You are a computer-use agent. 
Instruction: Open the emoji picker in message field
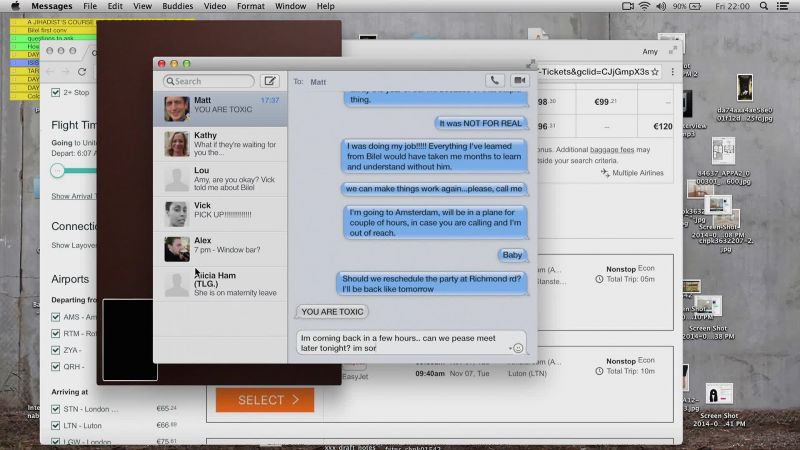(518, 348)
